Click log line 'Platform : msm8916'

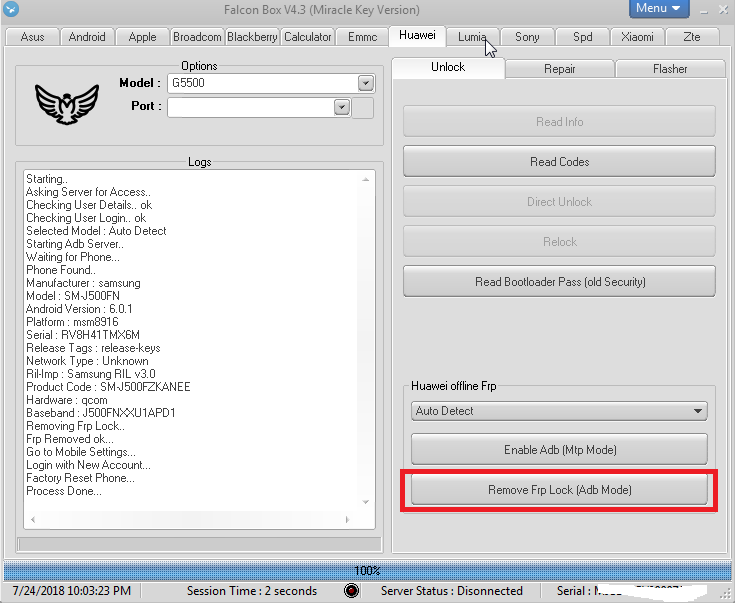coord(72,322)
